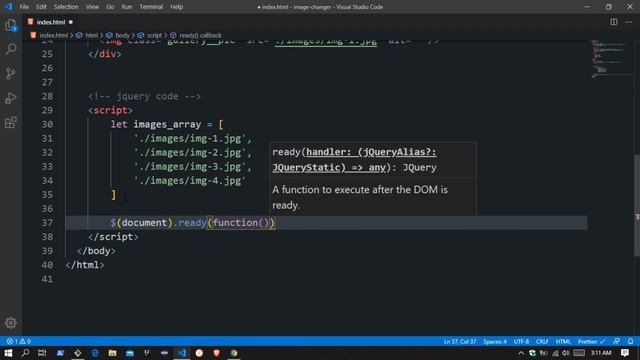Change file encoding via UTF-8
Image resolution: width=640 pixels, height=360 pixels.
click(x=521, y=341)
